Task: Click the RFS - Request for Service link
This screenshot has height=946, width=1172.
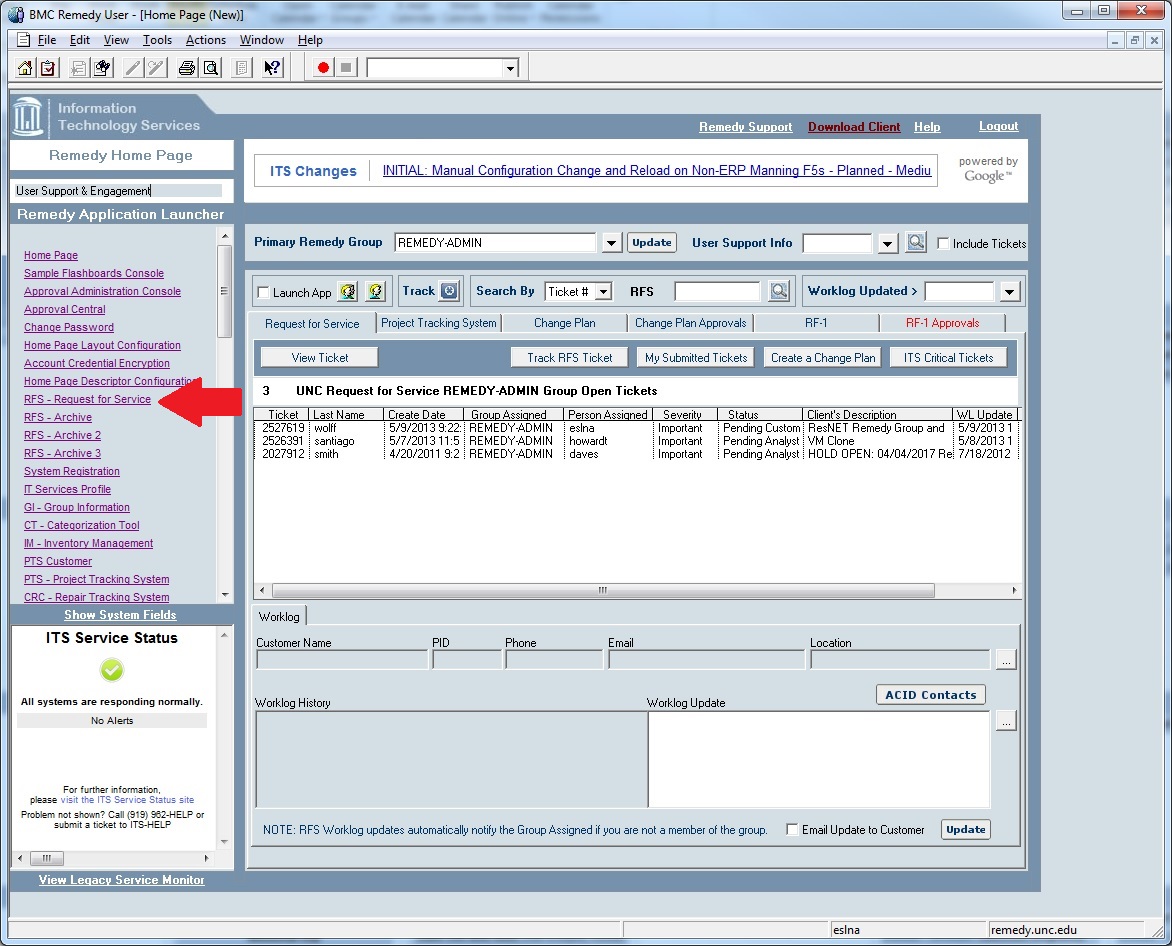Action: [87, 399]
